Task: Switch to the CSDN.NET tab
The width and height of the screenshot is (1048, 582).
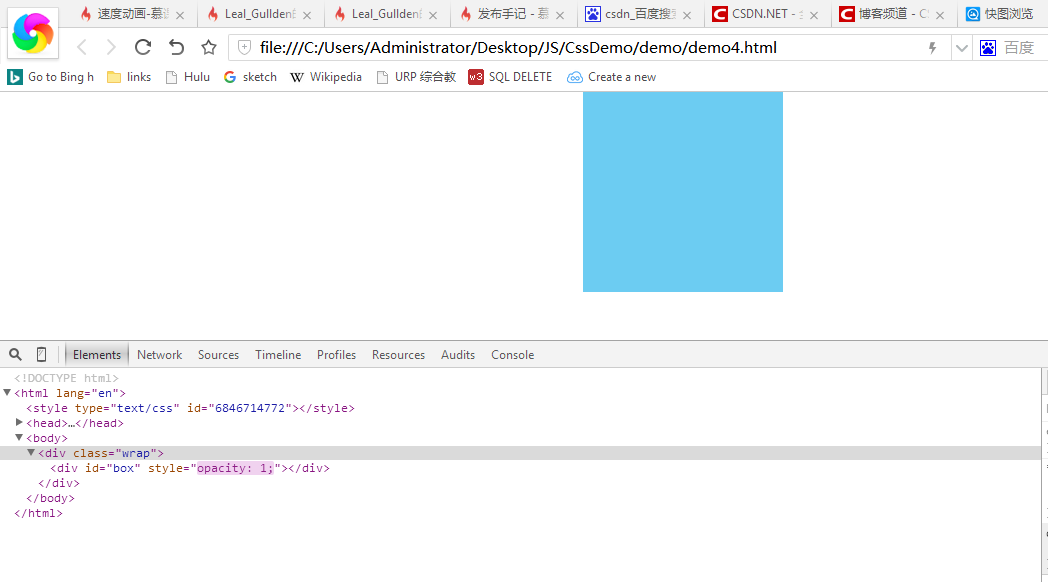Action: pyautogui.click(x=766, y=14)
